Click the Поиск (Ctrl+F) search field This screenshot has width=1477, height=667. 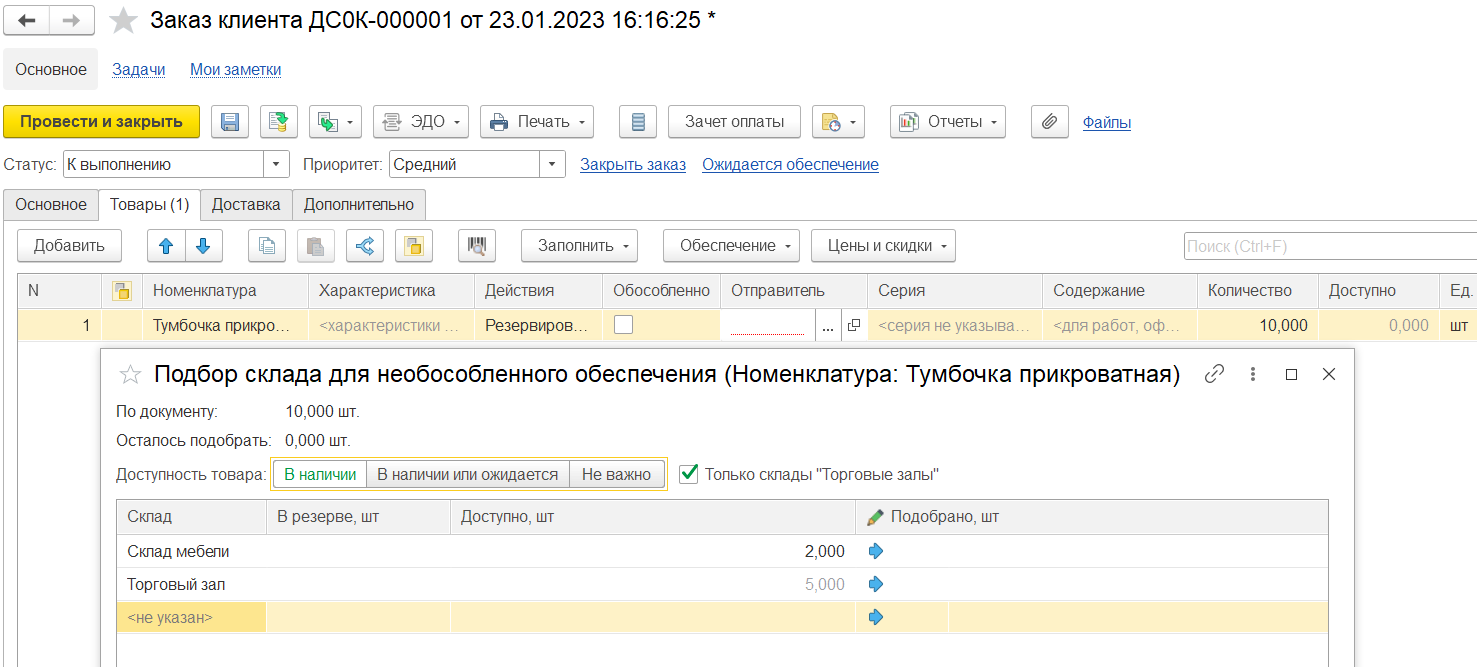1328,246
